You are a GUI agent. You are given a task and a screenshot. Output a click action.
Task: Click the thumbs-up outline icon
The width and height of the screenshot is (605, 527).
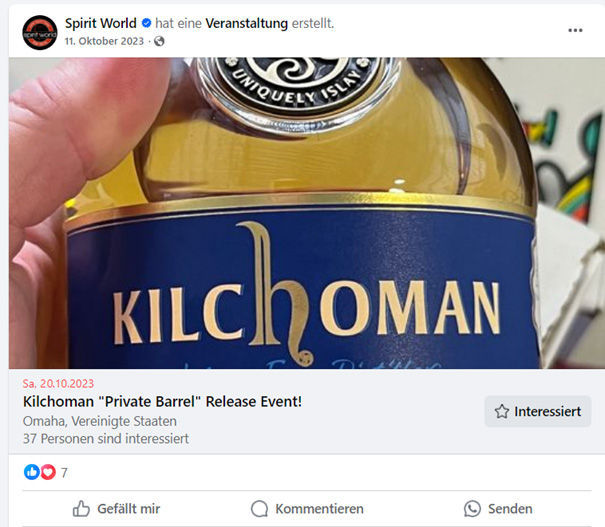[x=81, y=509]
